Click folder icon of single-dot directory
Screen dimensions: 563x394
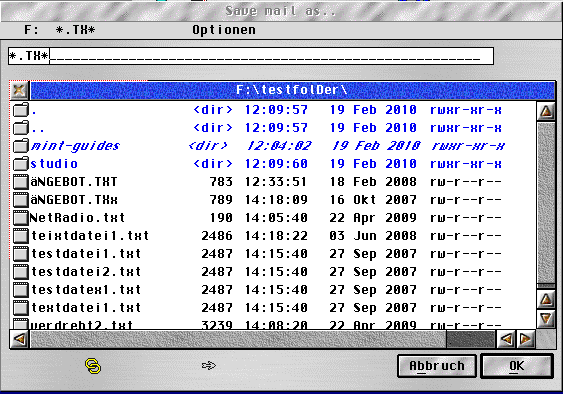point(20,110)
